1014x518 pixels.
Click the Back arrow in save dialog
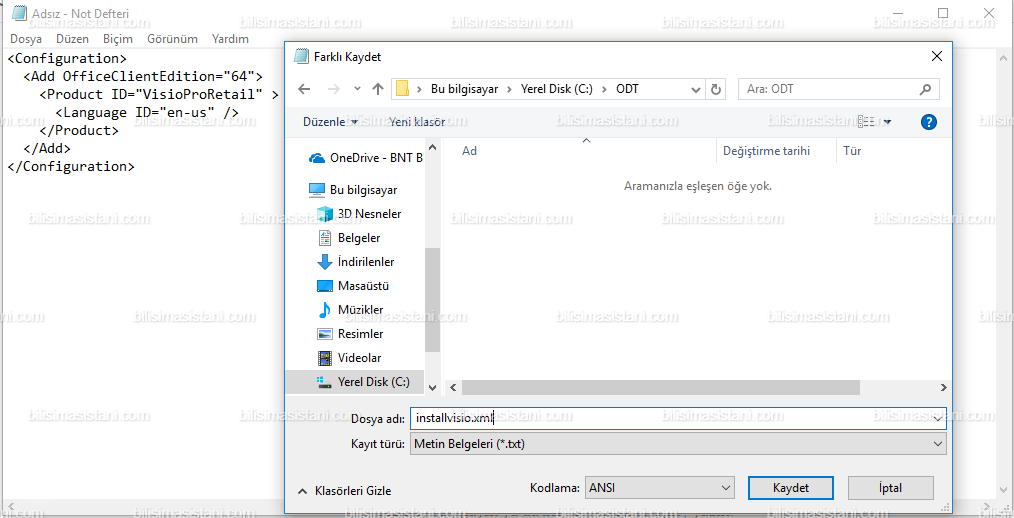coord(304,89)
